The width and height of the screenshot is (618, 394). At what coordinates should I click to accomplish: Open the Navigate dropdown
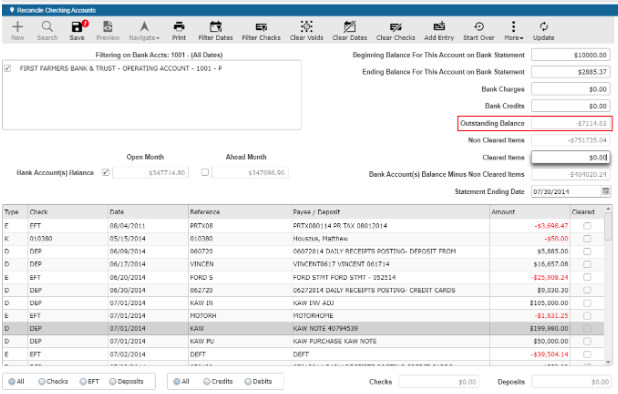point(144,31)
